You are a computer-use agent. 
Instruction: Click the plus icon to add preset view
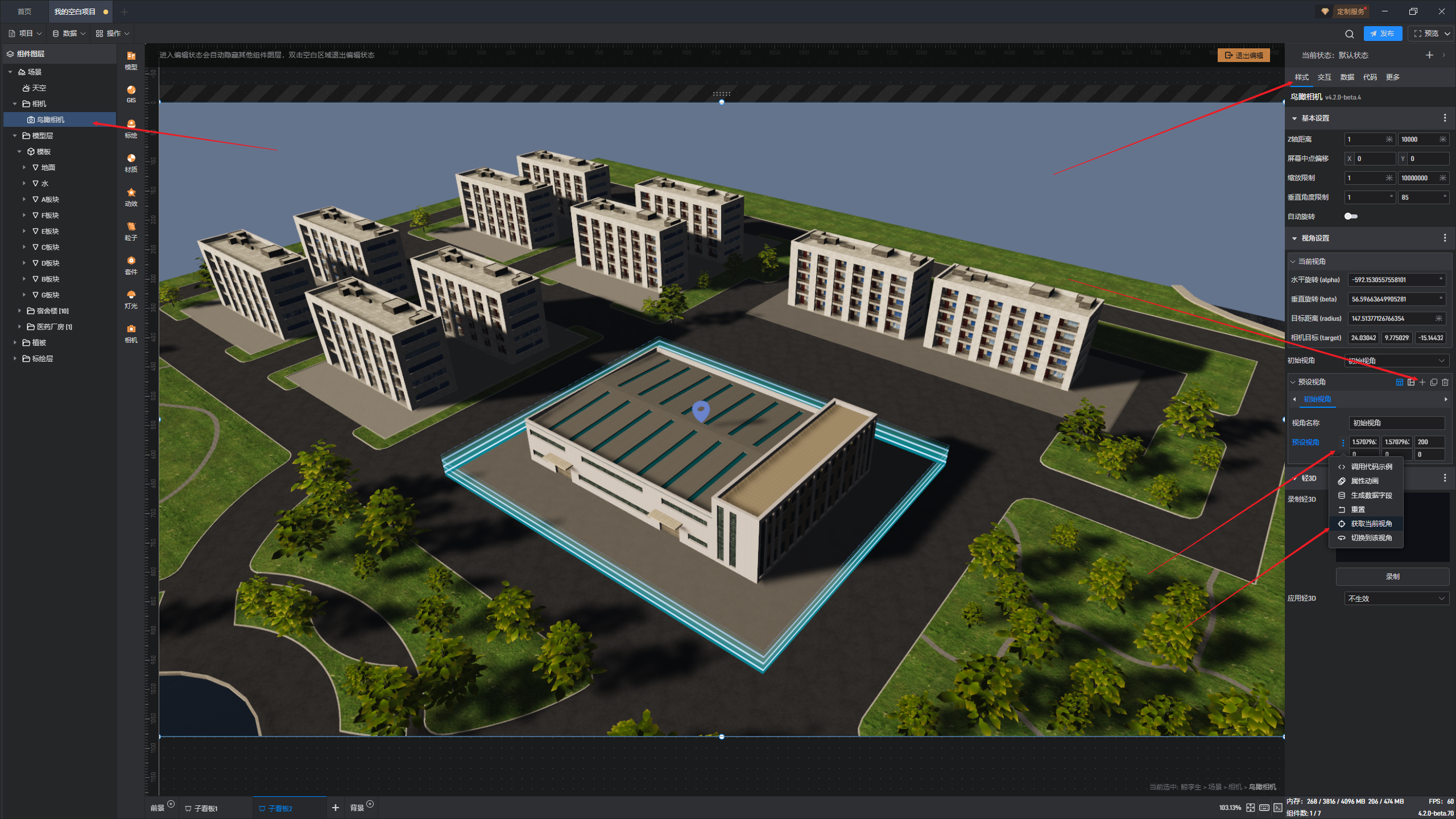coord(1422,382)
